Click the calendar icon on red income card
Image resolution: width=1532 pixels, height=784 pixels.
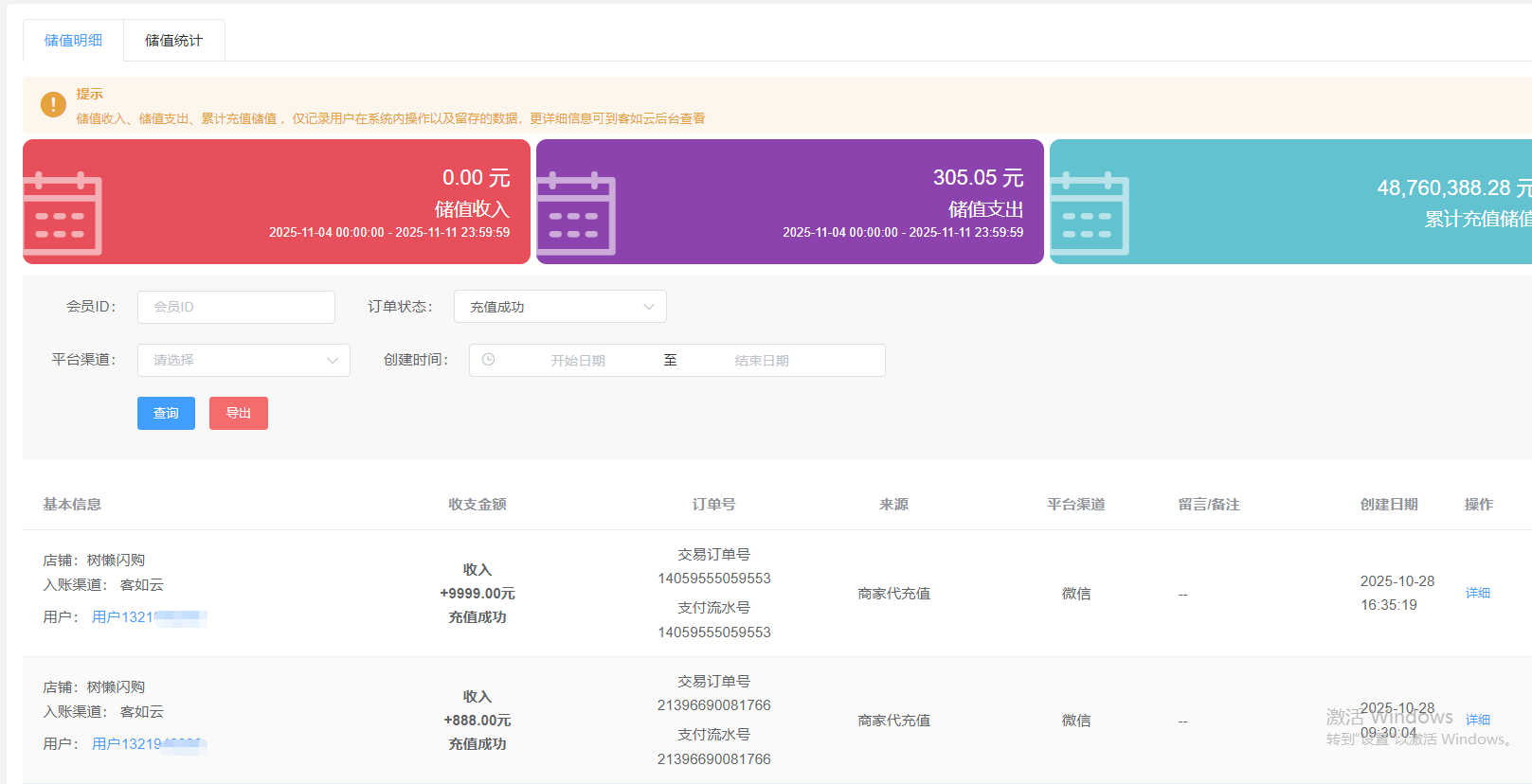[63, 213]
